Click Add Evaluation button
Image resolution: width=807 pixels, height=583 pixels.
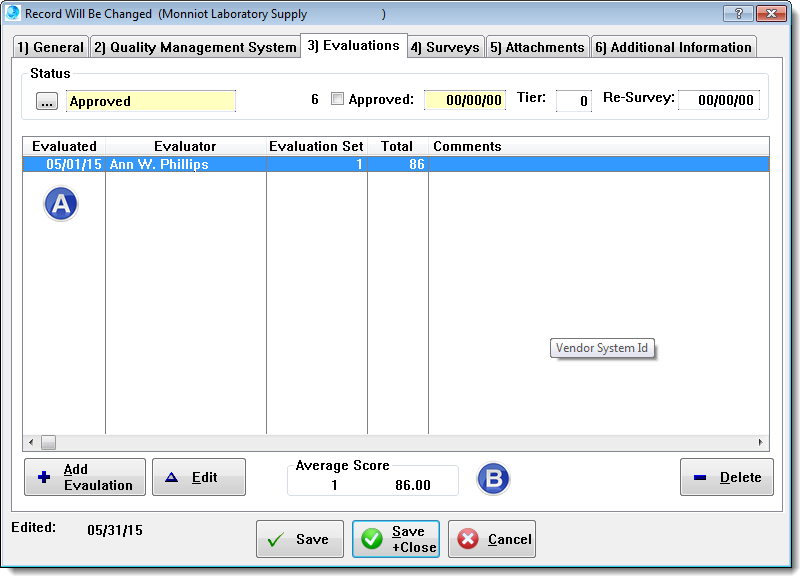pyautogui.click(x=85, y=477)
